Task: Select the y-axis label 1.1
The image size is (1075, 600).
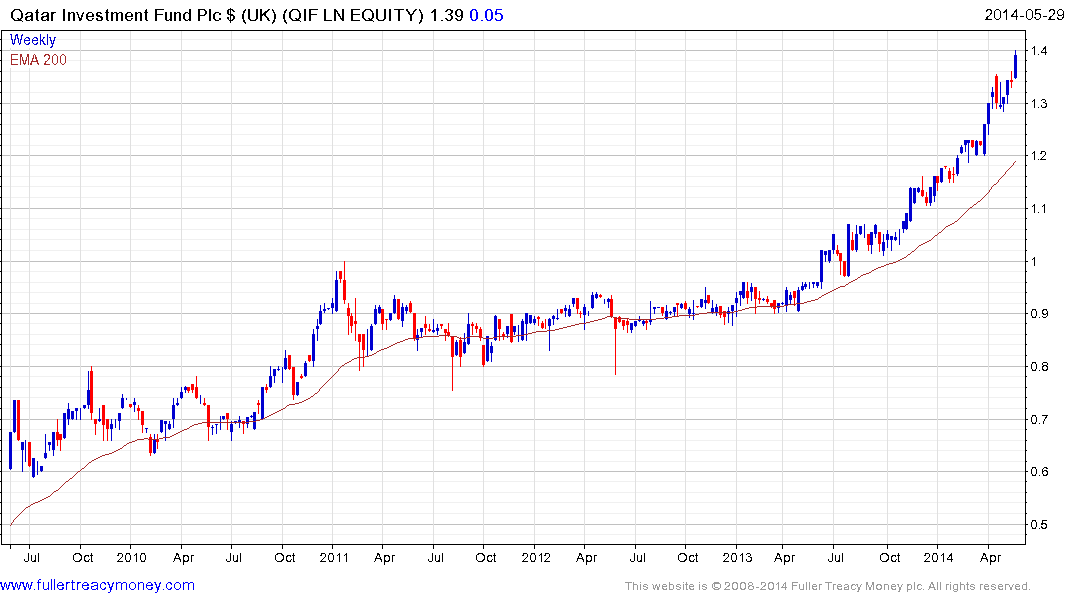Action: [x=1038, y=208]
